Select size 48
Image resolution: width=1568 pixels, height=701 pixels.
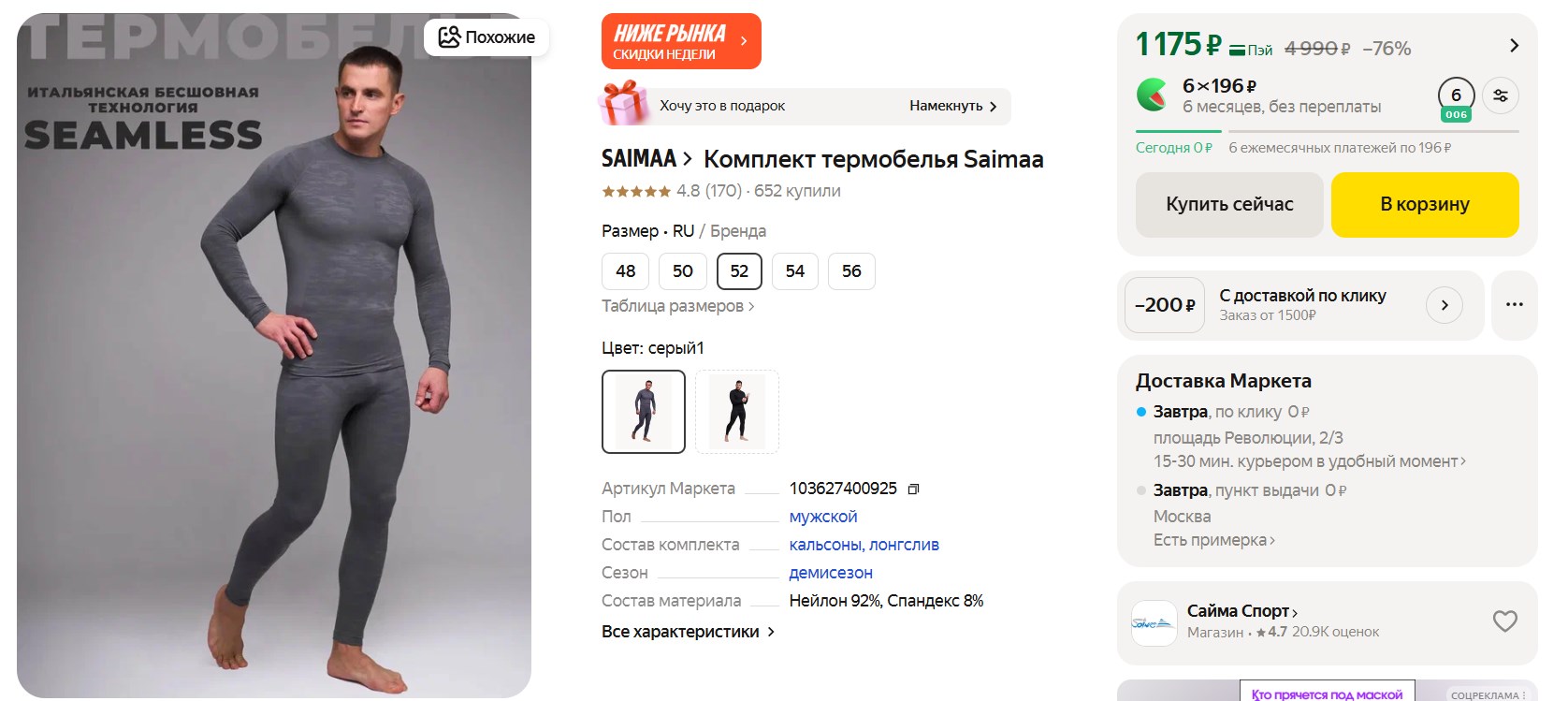[x=626, y=271]
